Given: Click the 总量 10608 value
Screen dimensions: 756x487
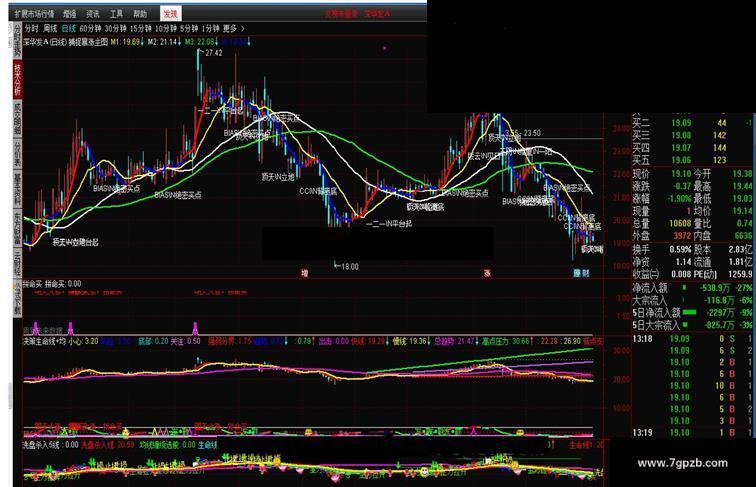Looking at the screenshot, I should (680, 224).
